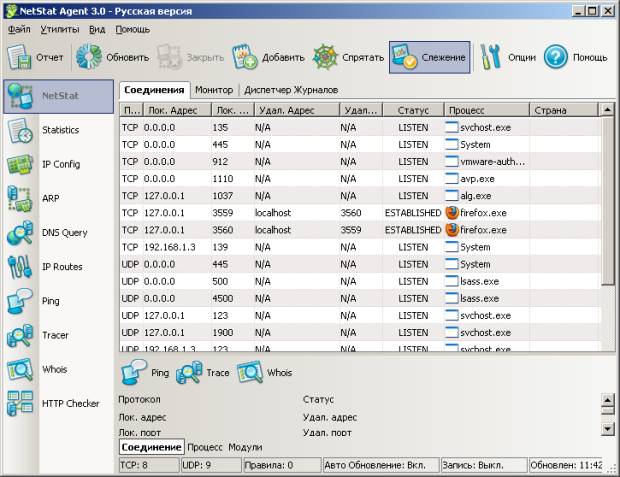Select UDP svchost.exe port 1900 row
The width and height of the screenshot is (620, 477).
(360, 332)
